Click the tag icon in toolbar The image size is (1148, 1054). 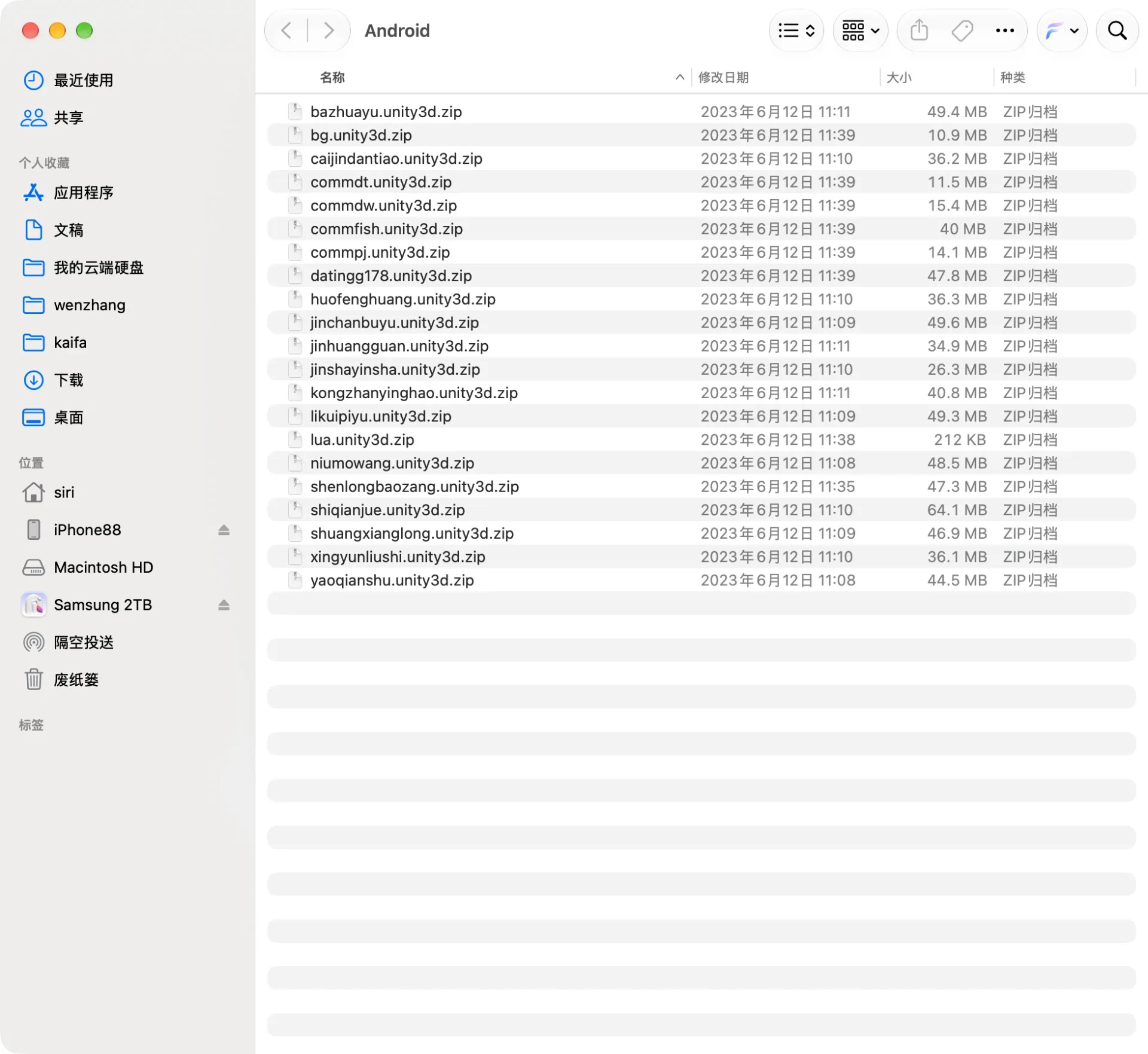(962, 30)
